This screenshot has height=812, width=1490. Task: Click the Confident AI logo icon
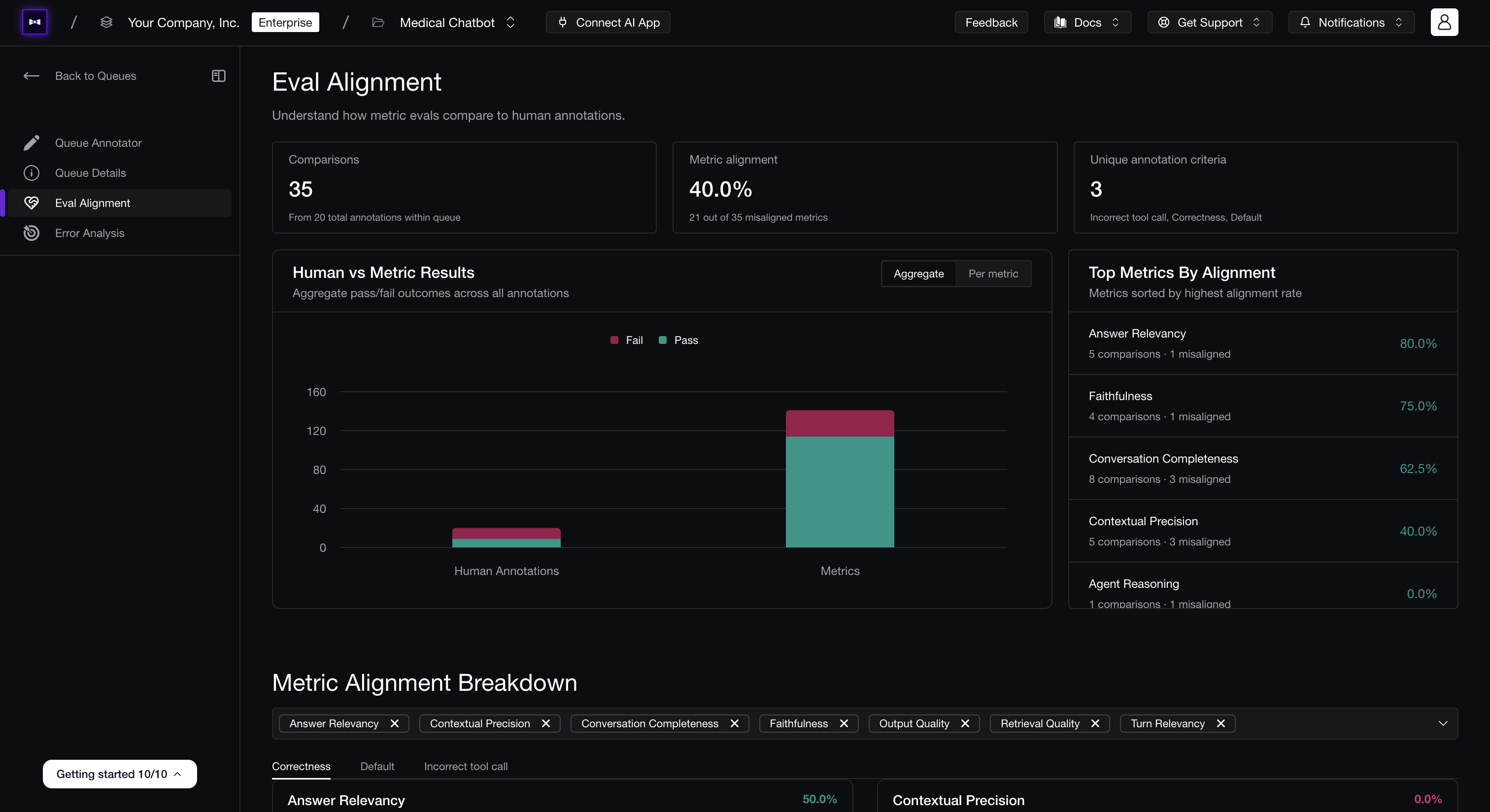tap(34, 22)
